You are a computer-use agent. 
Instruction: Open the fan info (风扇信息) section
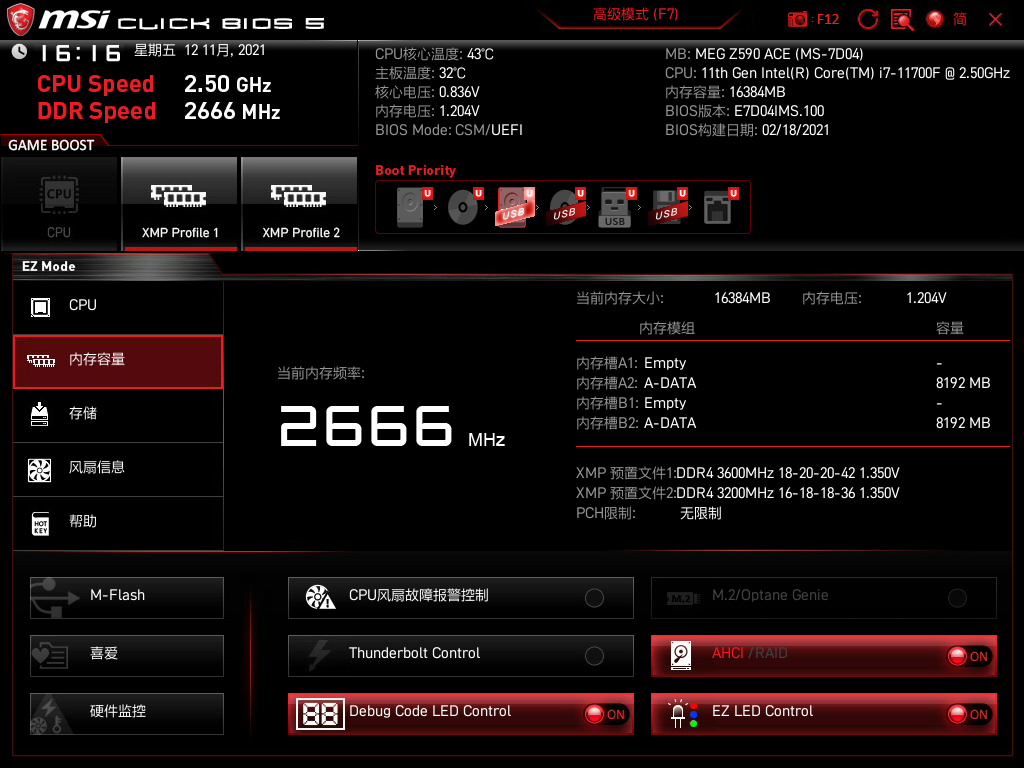(118, 468)
